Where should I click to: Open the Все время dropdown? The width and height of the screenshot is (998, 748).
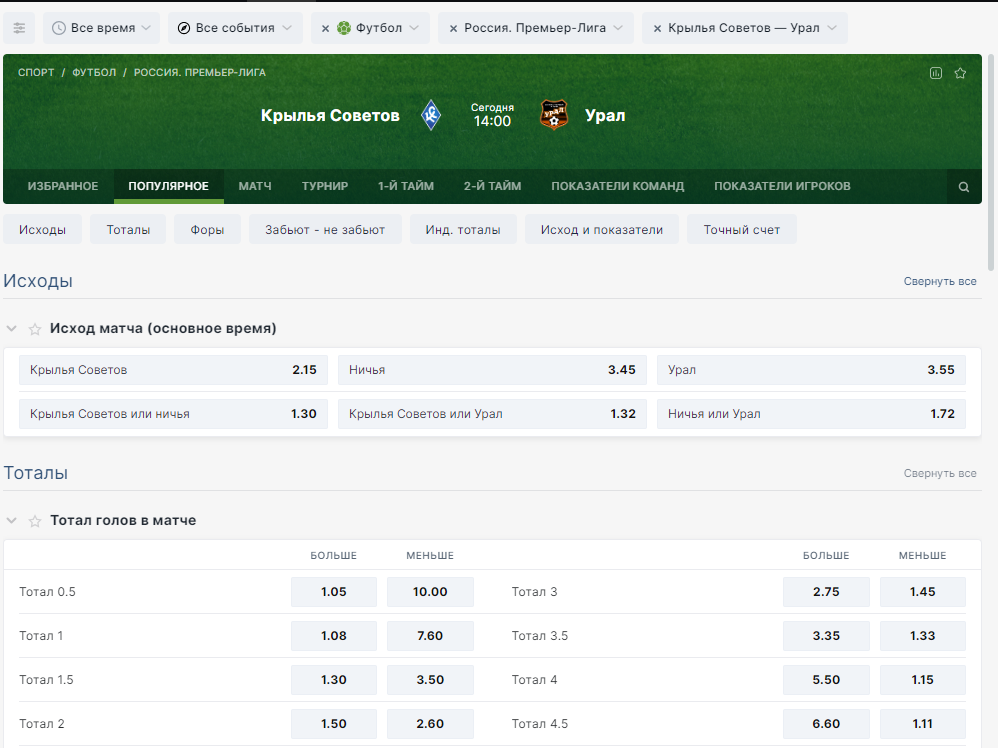point(102,28)
